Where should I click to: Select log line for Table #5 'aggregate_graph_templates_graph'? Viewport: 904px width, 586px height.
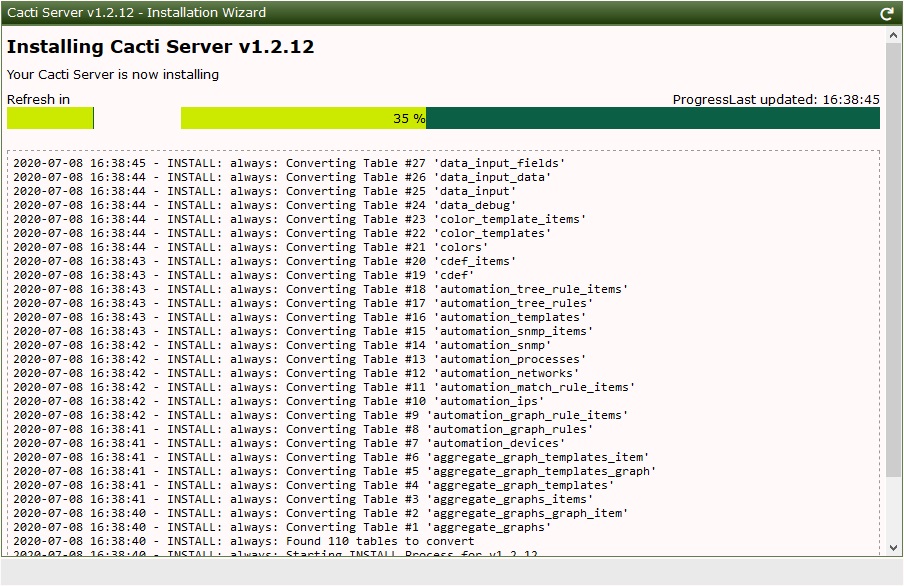click(334, 471)
